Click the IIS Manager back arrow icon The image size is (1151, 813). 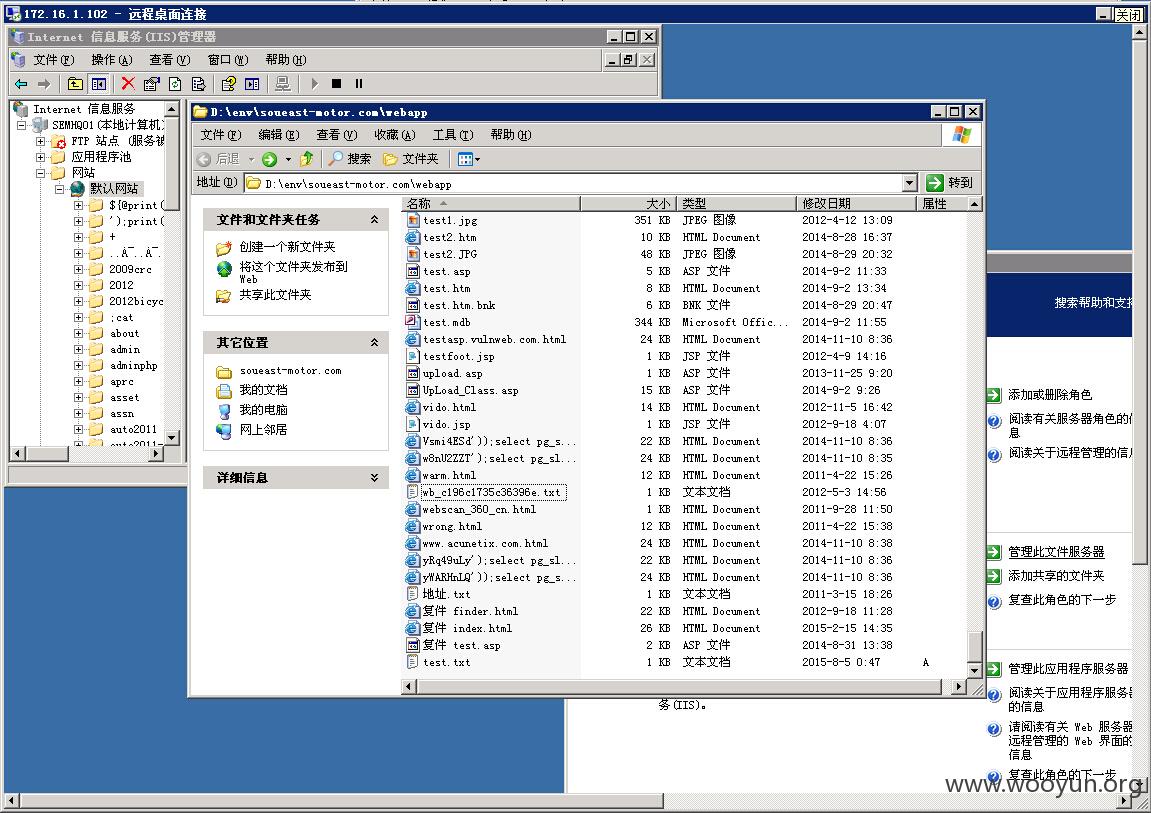coord(21,84)
